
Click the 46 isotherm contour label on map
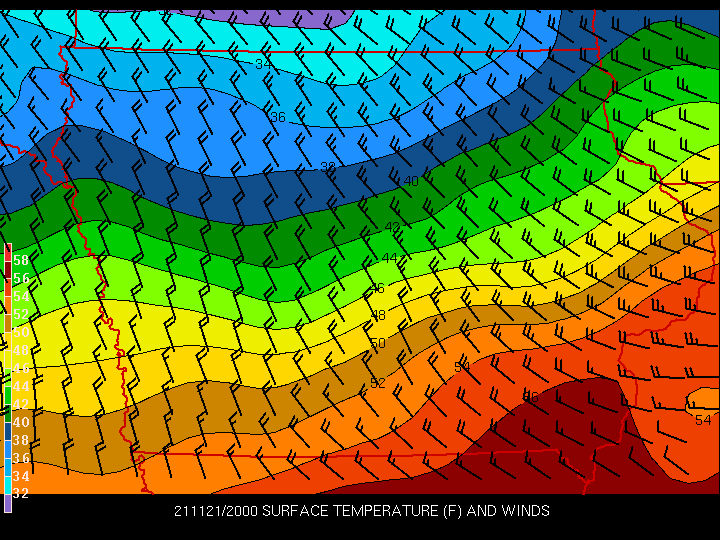[377, 289]
